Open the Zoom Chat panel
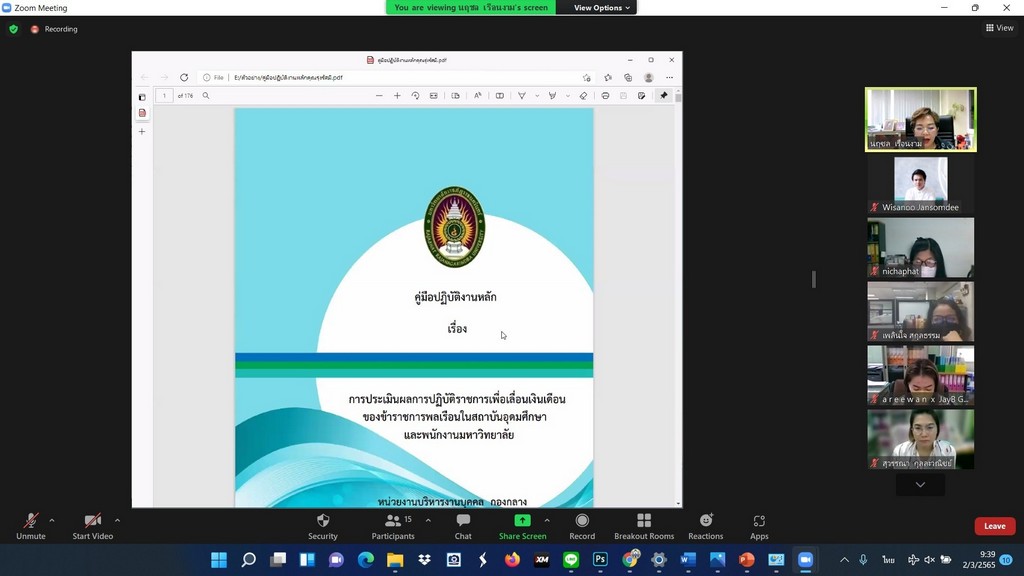 coord(463,526)
